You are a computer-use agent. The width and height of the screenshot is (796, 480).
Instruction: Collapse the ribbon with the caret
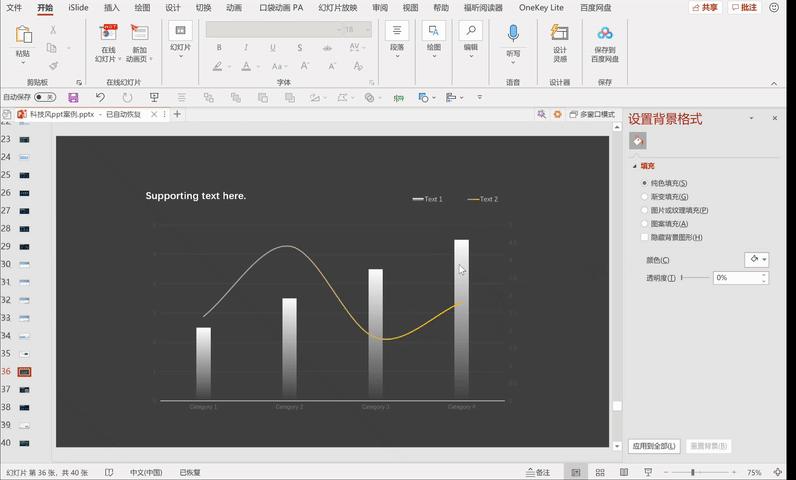tap(774, 83)
